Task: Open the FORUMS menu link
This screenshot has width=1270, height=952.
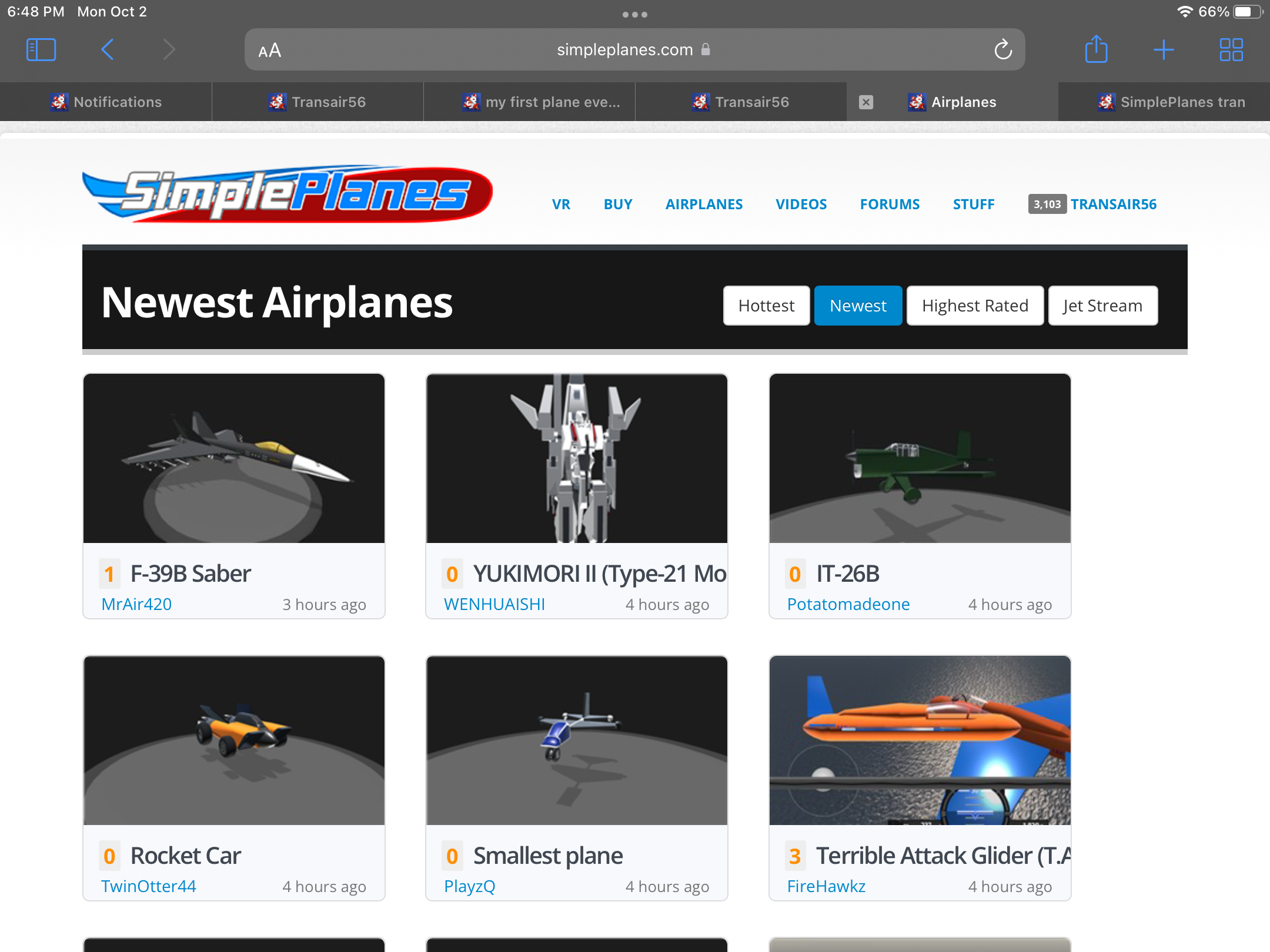Action: coord(890,205)
